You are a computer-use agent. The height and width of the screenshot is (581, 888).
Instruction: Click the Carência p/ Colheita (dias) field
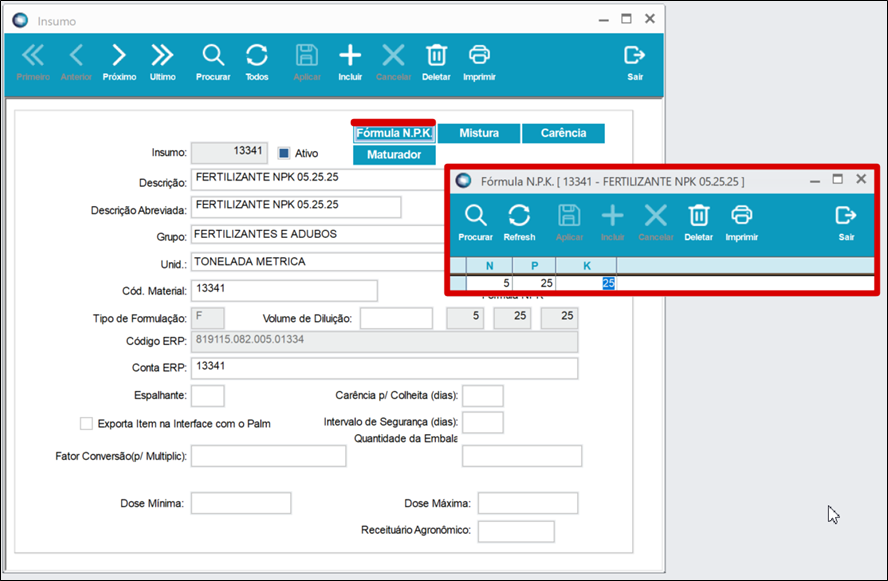[483, 396]
